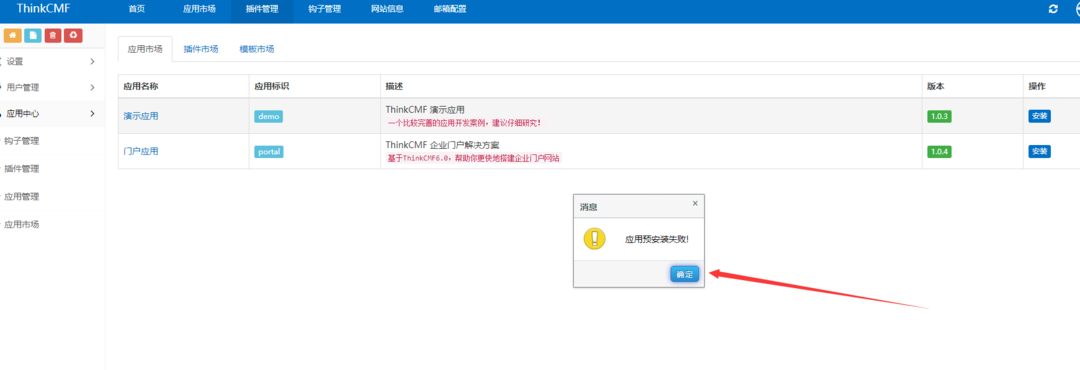
Task: Click the 1.0.4 version badge
Action: click(939, 152)
